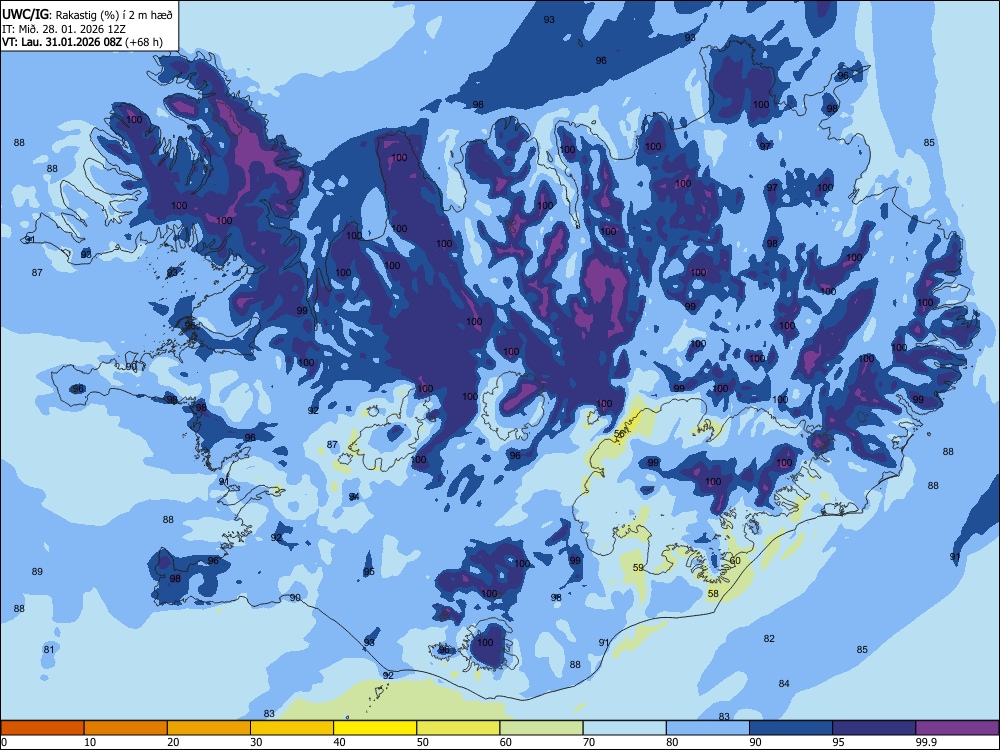Click valid time 'VT: Lau. 31.01.2026 08Z (+68 h)'
The height and width of the screenshot is (750, 1000).
[82, 42]
